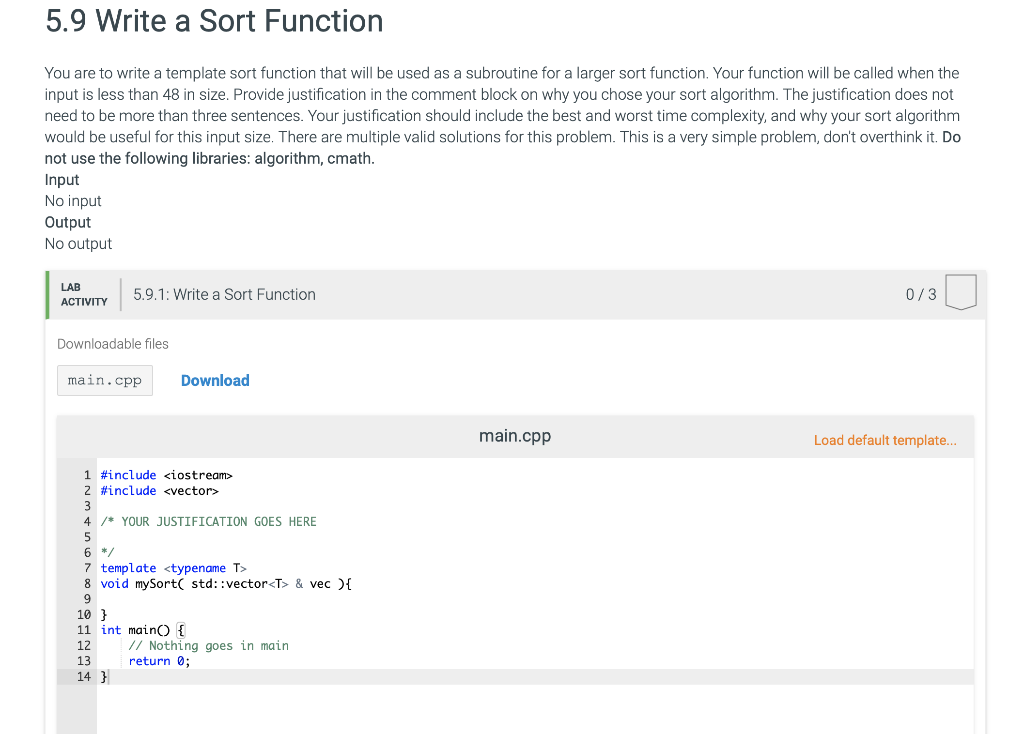Click the Downloadable files label
This screenshot has width=1024, height=734.
[x=112, y=343]
